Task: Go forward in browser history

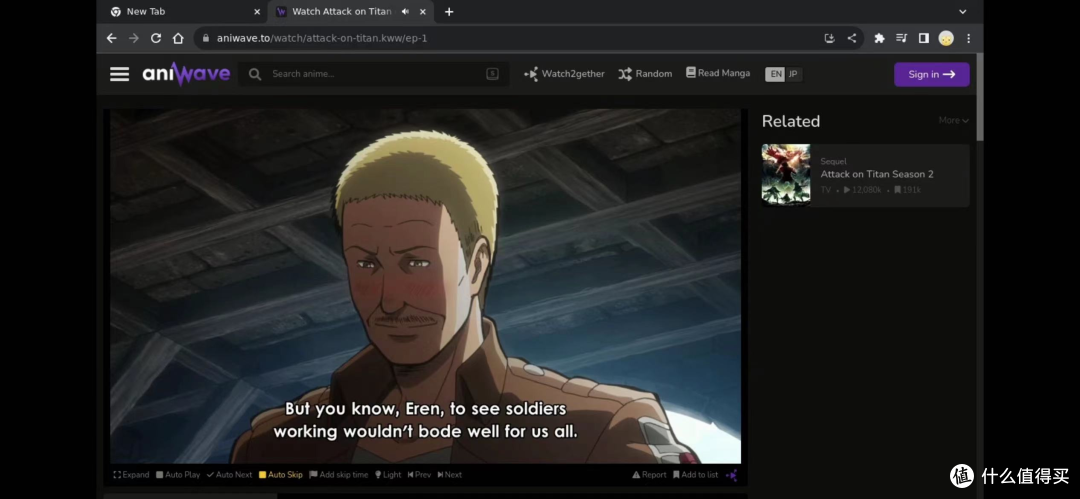Action: (x=134, y=38)
